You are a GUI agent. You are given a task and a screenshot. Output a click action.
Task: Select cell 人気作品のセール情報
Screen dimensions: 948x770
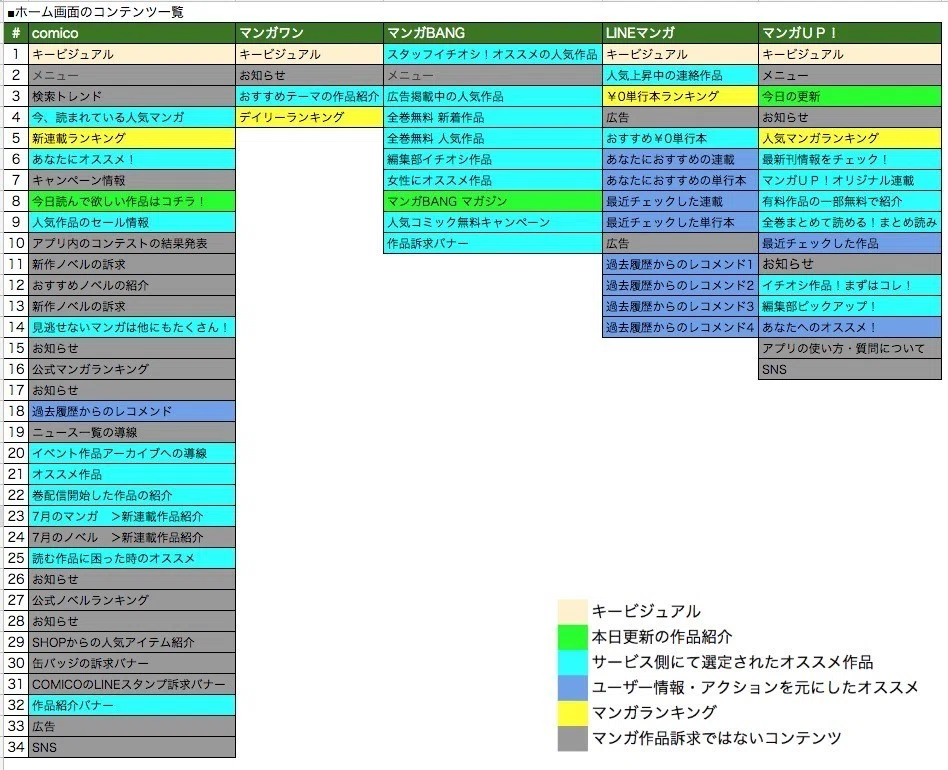click(132, 222)
